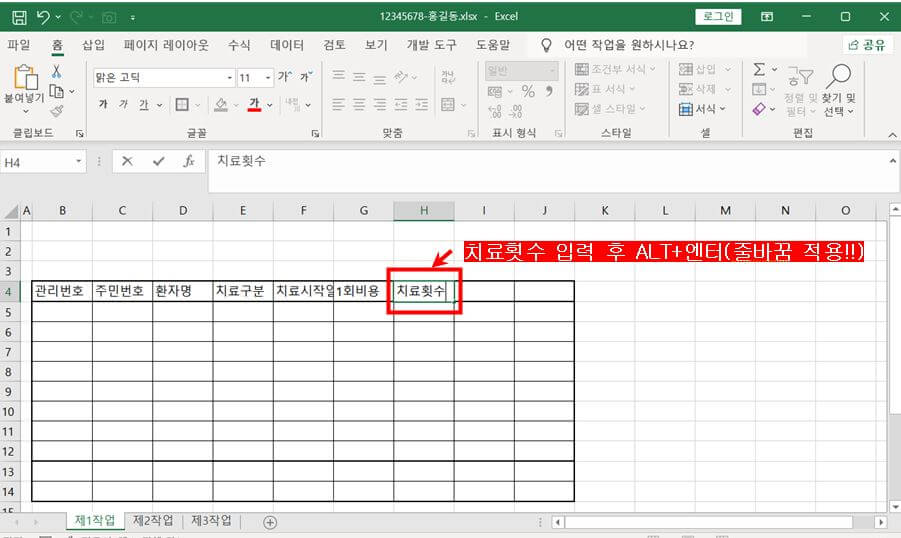Merge and center cells
Viewport: 901px width, 538px height.
(448, 104)
